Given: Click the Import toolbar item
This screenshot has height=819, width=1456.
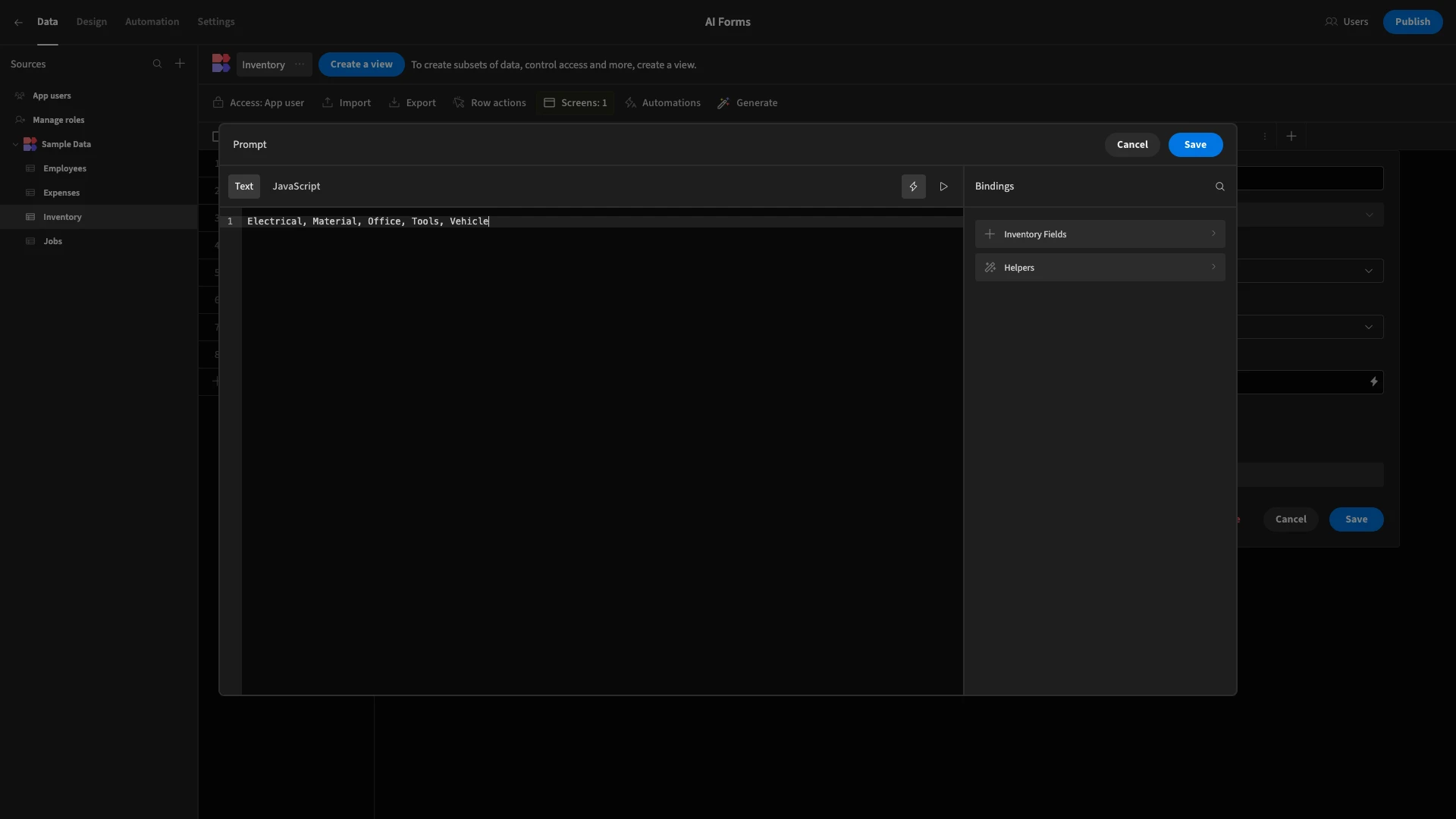Looking at the screenshot, I should 347,103.
